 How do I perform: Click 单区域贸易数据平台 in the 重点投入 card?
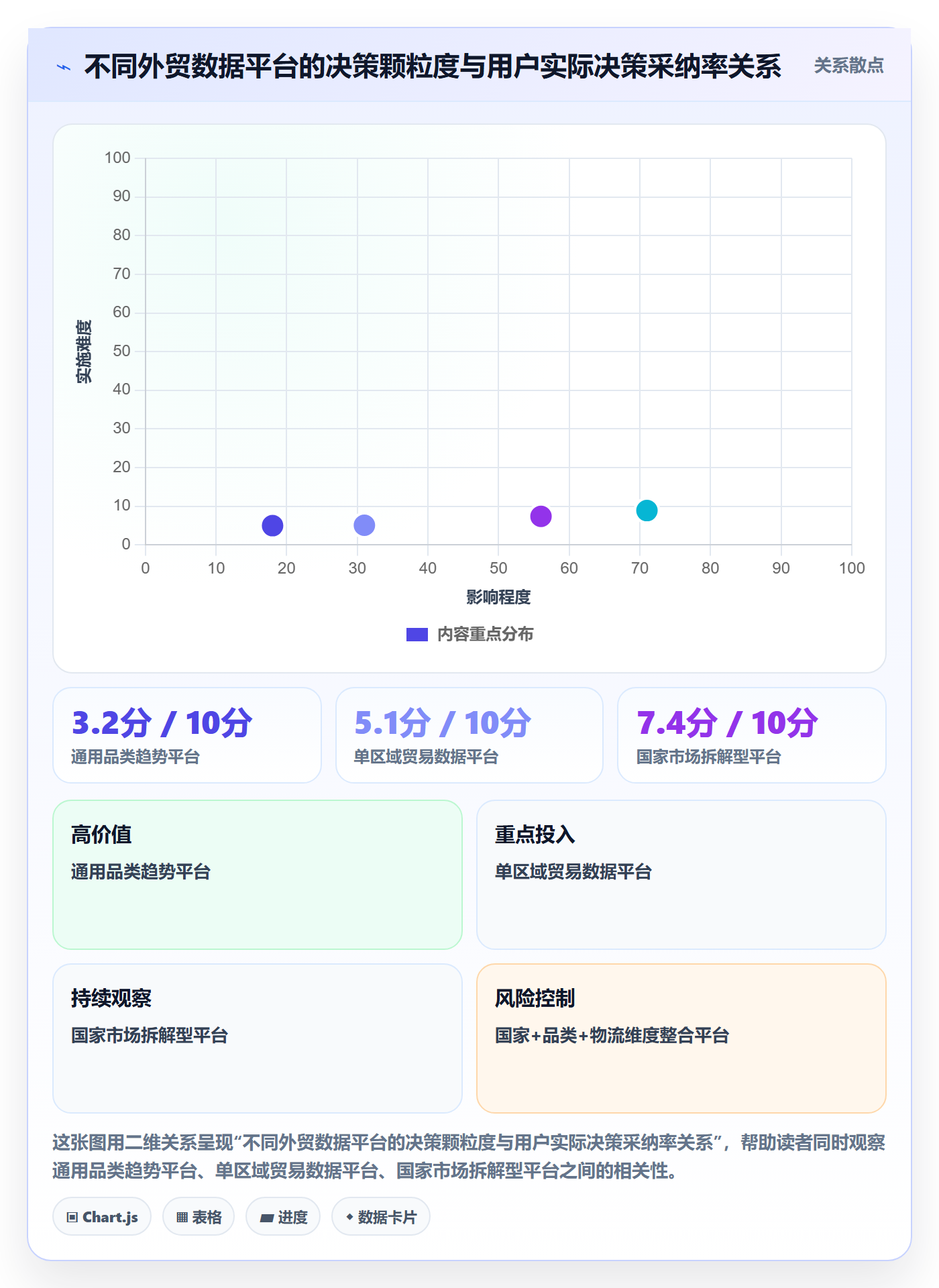(573, 871)
